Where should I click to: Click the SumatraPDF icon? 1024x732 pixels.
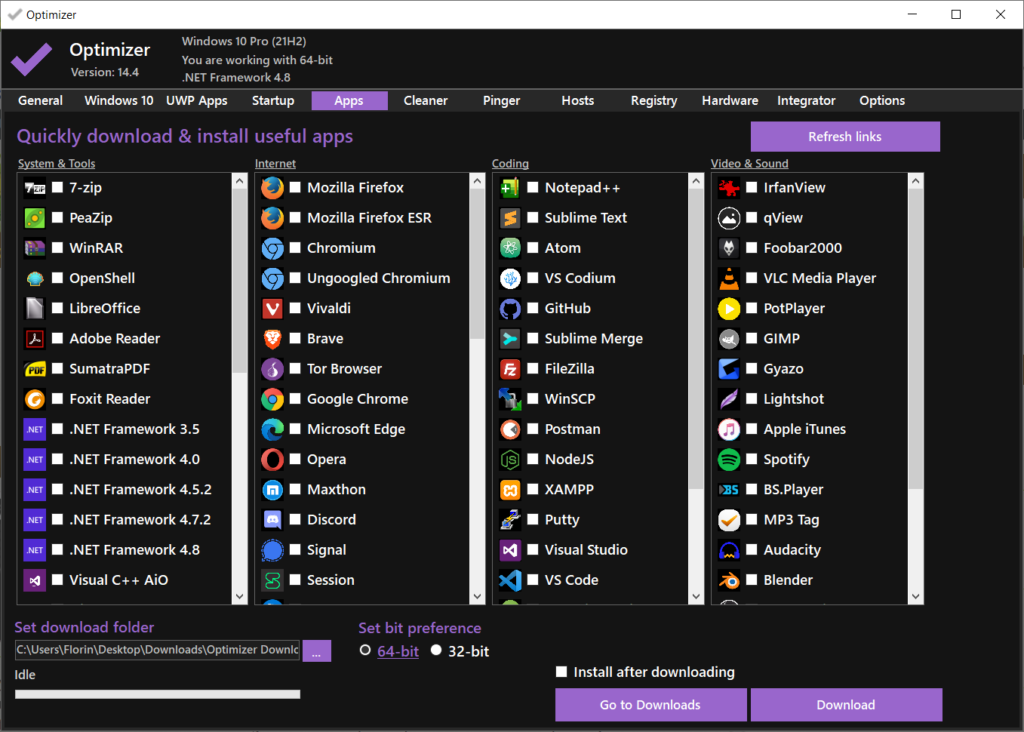coord(35,369)
